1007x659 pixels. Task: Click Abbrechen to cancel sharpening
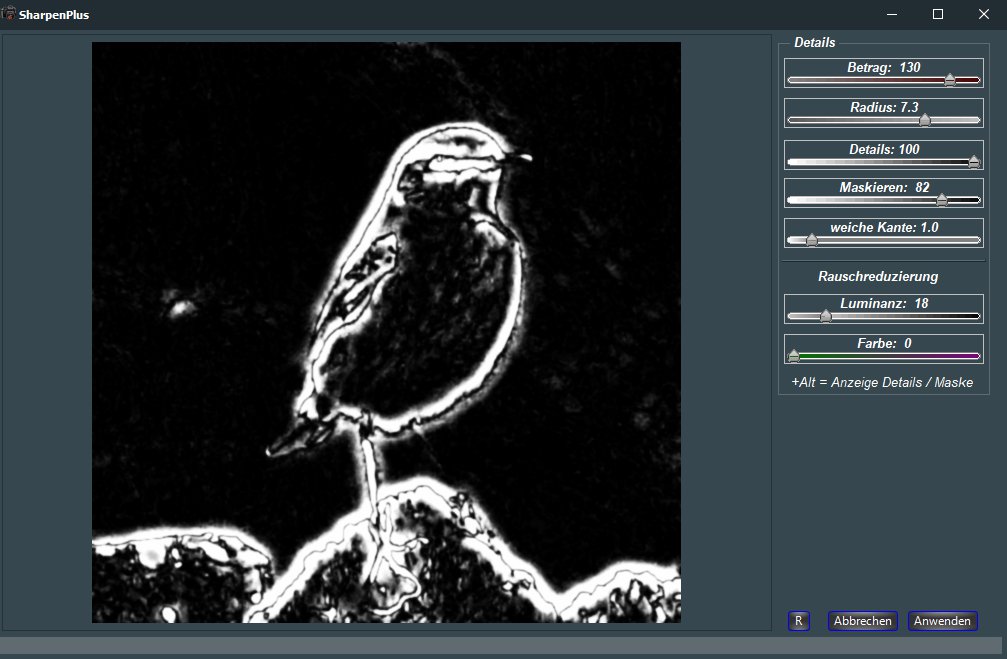pos(862,621)
